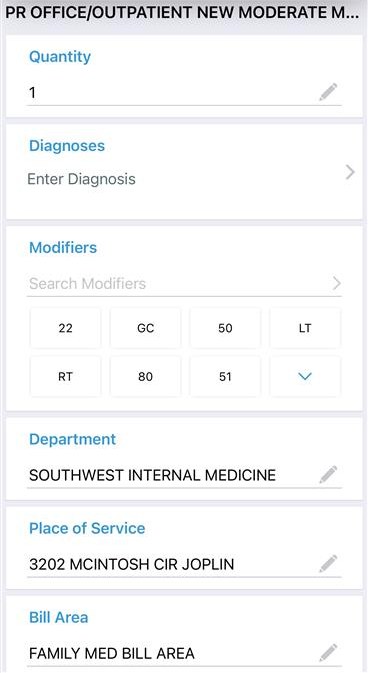
Task: Tap SOUTHWEST INTERNAL MEDICINE department value
Action: coord(152,475)
